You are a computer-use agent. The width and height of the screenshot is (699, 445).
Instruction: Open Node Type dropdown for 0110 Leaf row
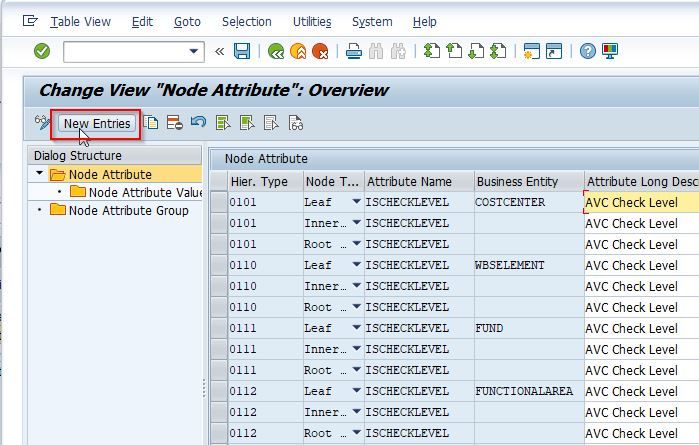(x=357, y=264)
